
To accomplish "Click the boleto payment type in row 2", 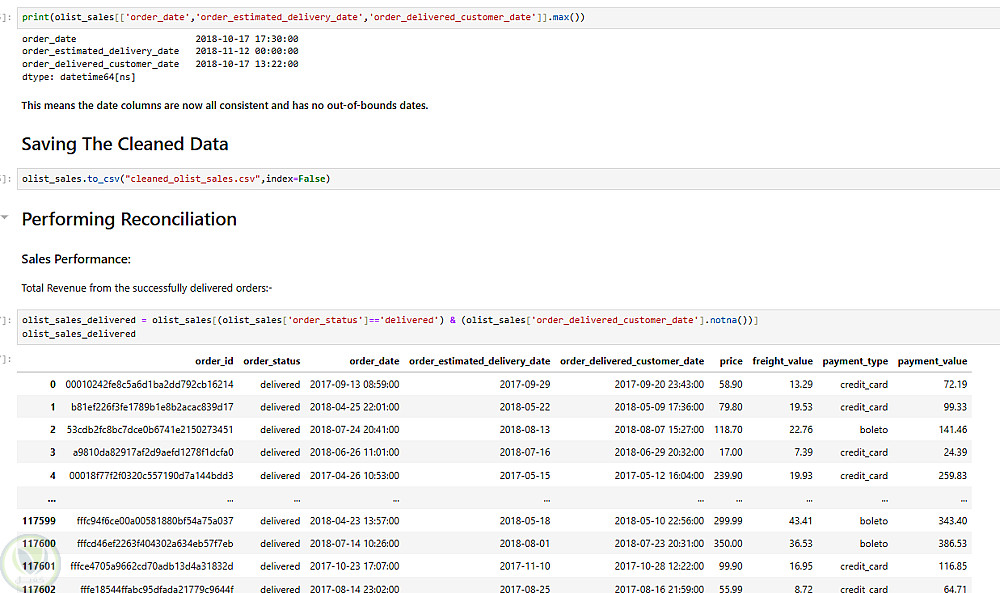I will tap(873, 430).
